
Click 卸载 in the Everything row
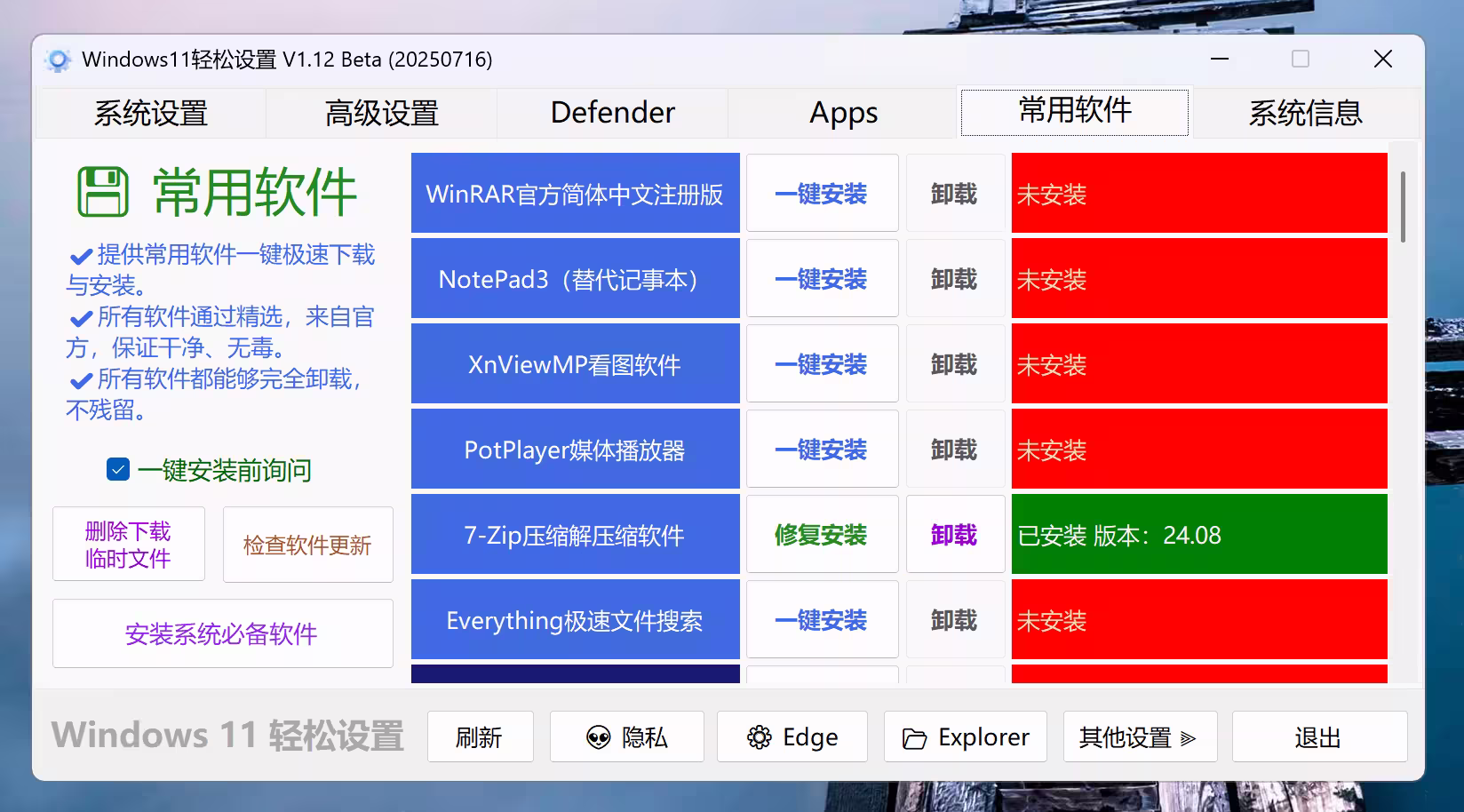click(955, 620)
